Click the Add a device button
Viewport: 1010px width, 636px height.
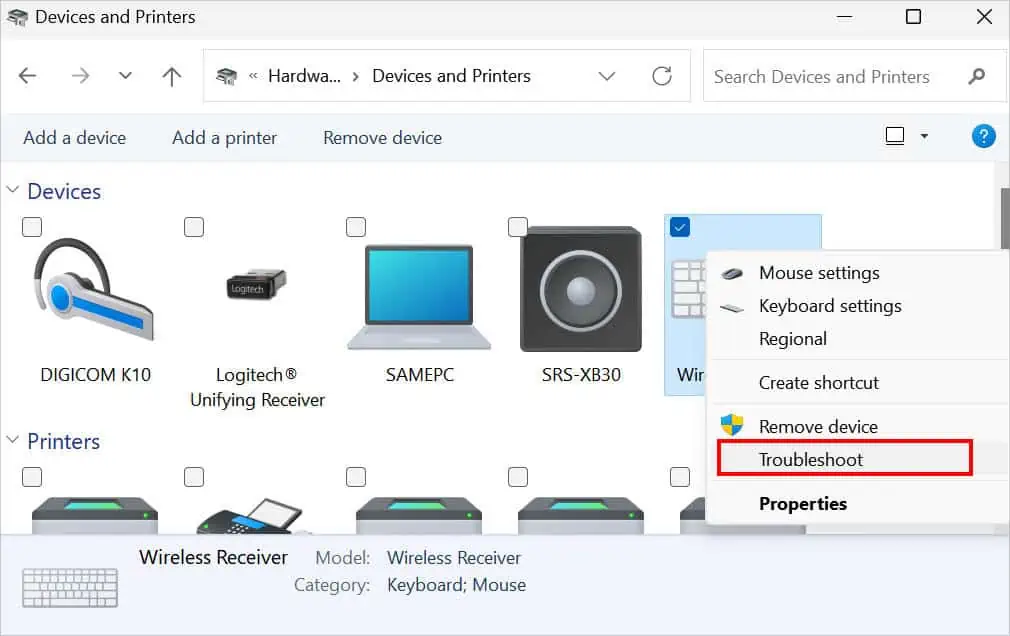74,137
